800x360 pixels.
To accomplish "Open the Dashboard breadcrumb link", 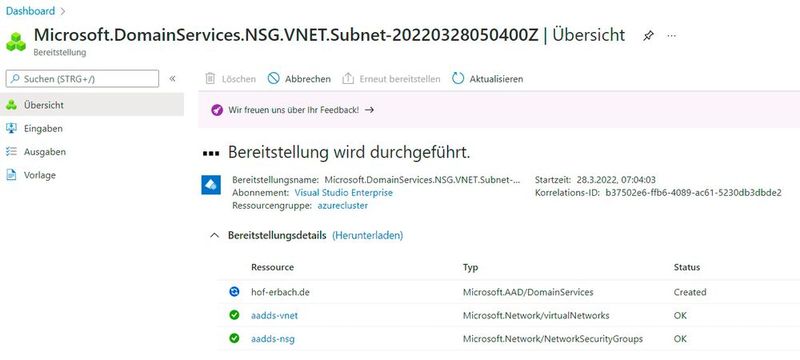I will tap(30, 11).
